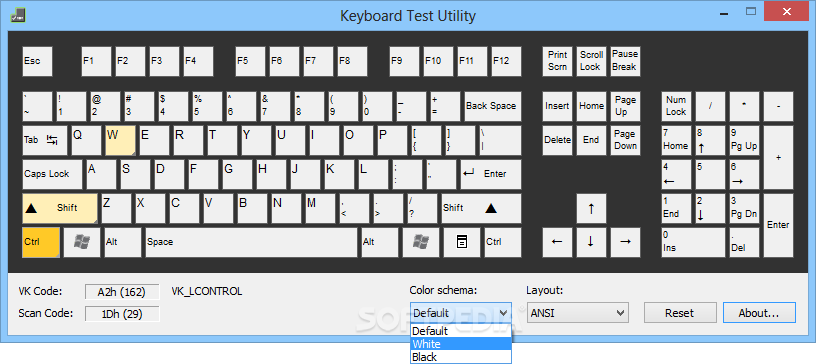This screenshot has width=816, height=364.
Task: Click the Reset button
Action: [x=680, y=313]
